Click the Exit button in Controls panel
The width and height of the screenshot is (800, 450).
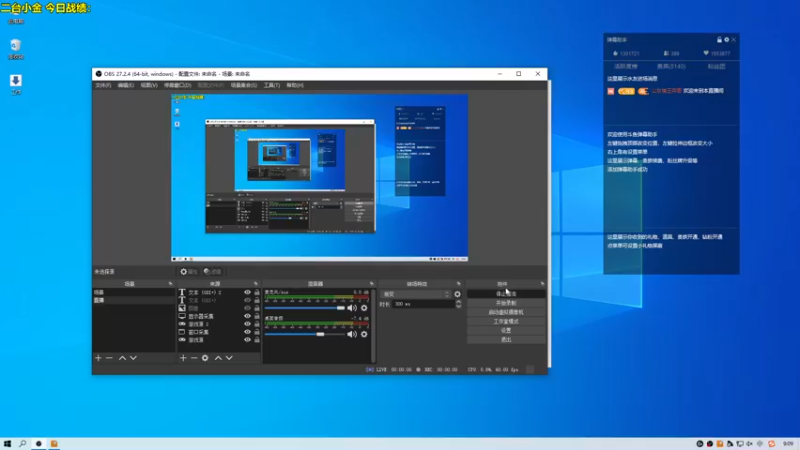pyautogui.click(x=506, y=340)
